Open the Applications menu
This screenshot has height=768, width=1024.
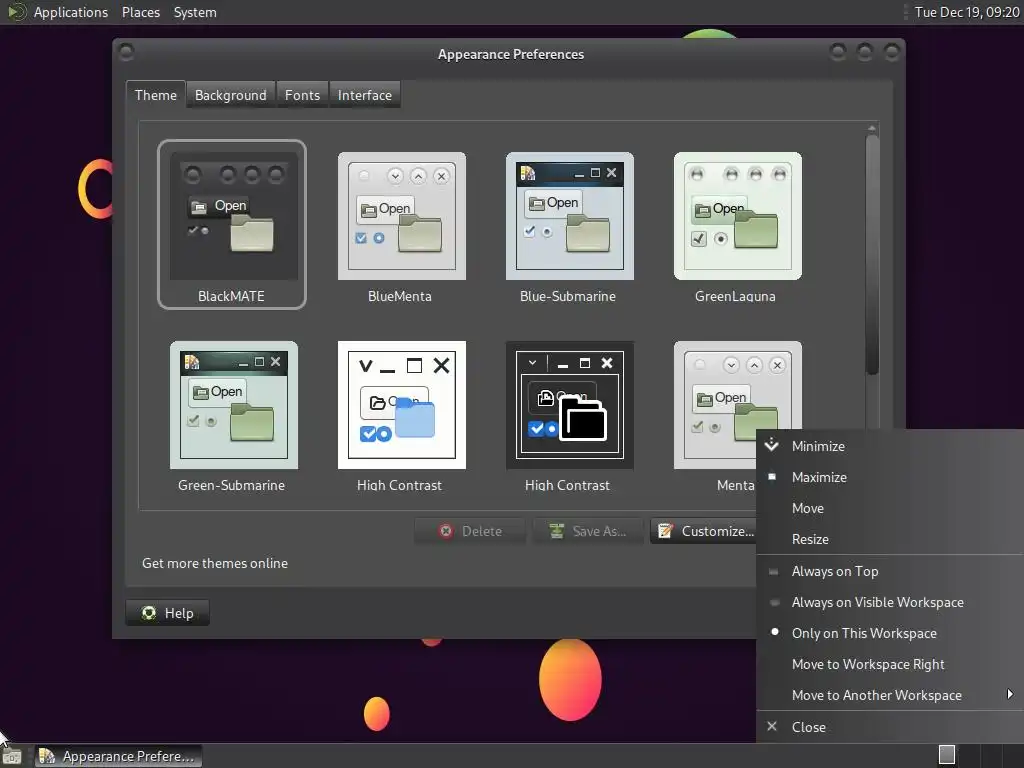click(71, 12)
